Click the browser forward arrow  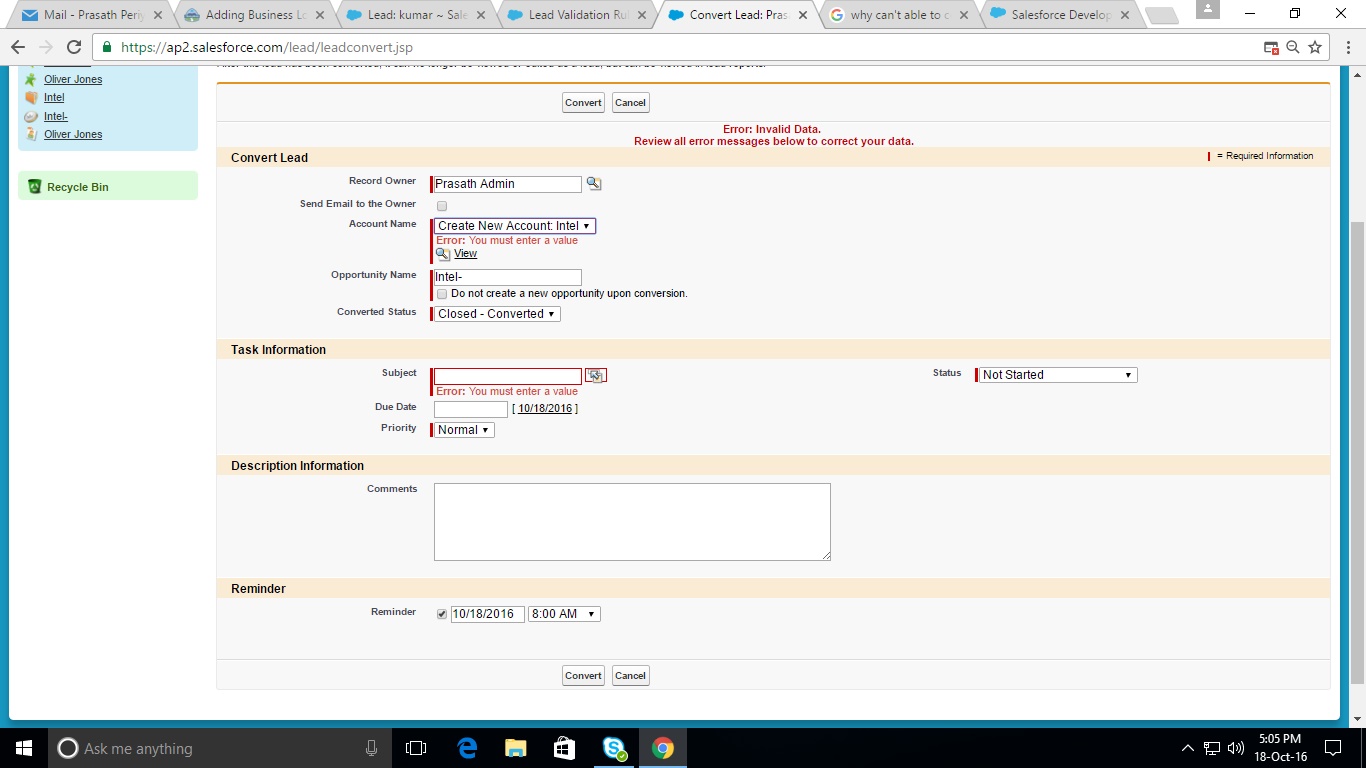46,48
